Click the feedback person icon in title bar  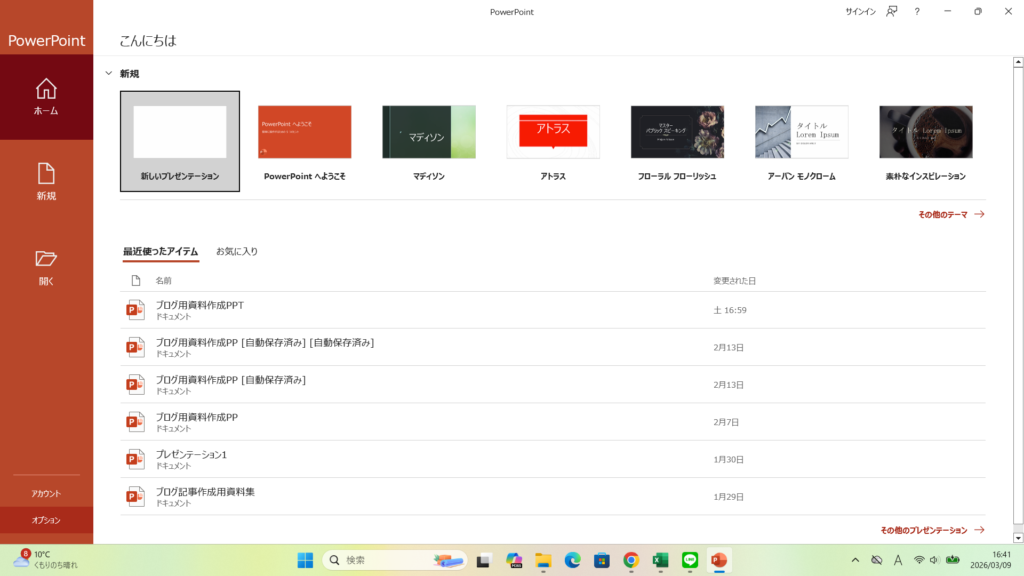[891, 12]
